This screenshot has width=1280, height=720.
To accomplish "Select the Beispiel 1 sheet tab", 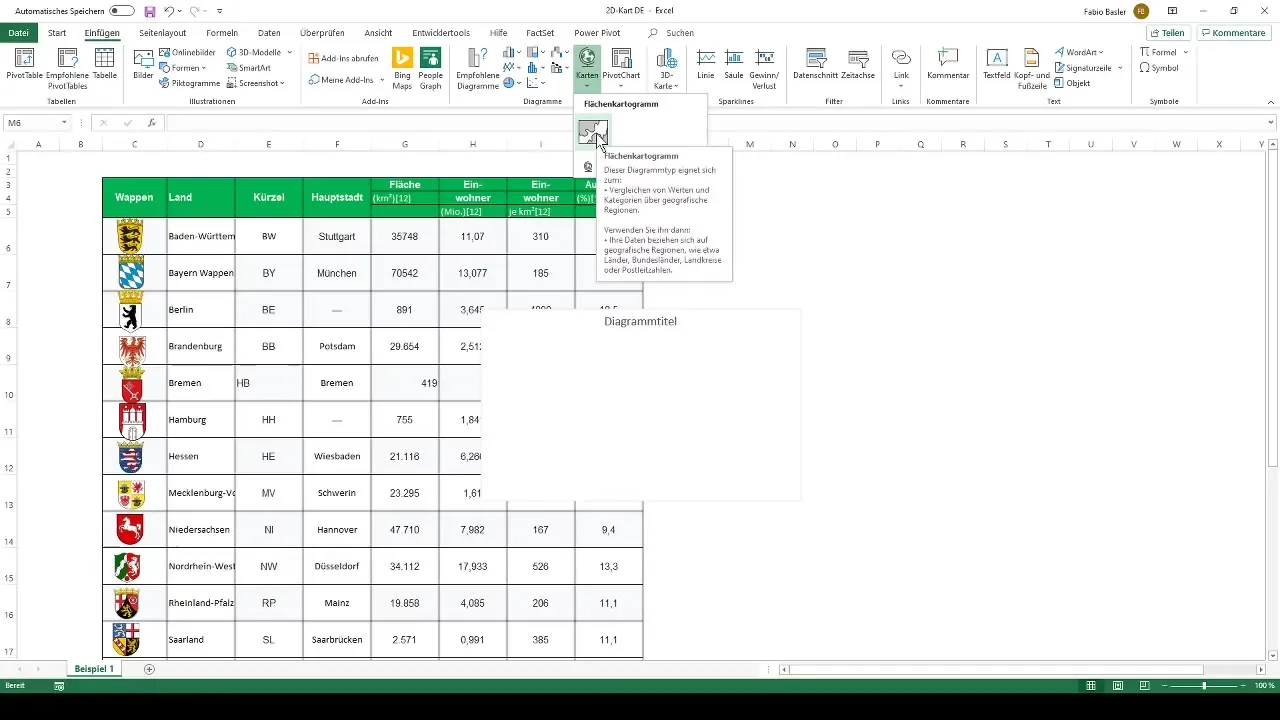I will tap(94, 668).
